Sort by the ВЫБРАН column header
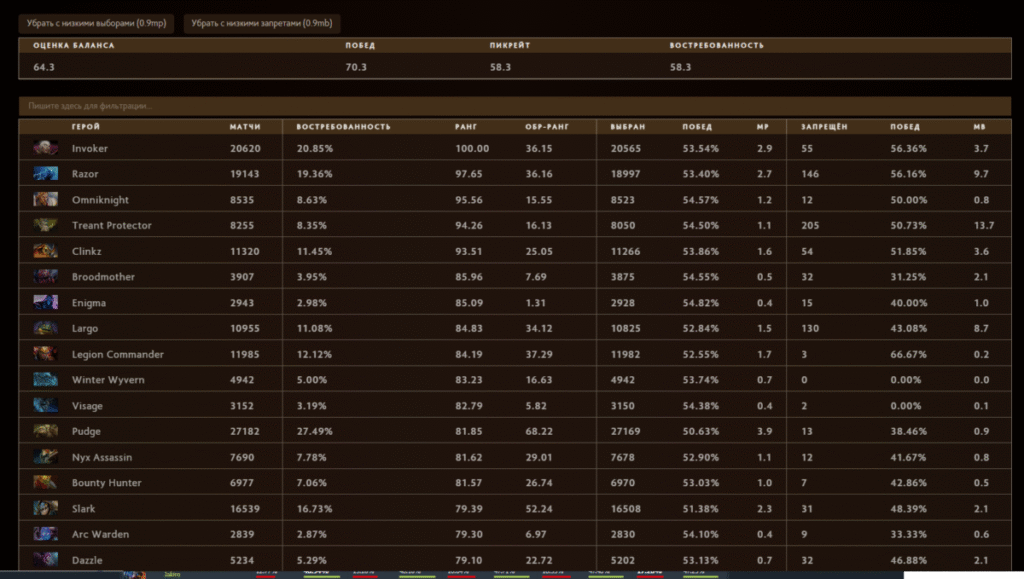The width and height of the screenshot is (1024, 579). (628, 127)
